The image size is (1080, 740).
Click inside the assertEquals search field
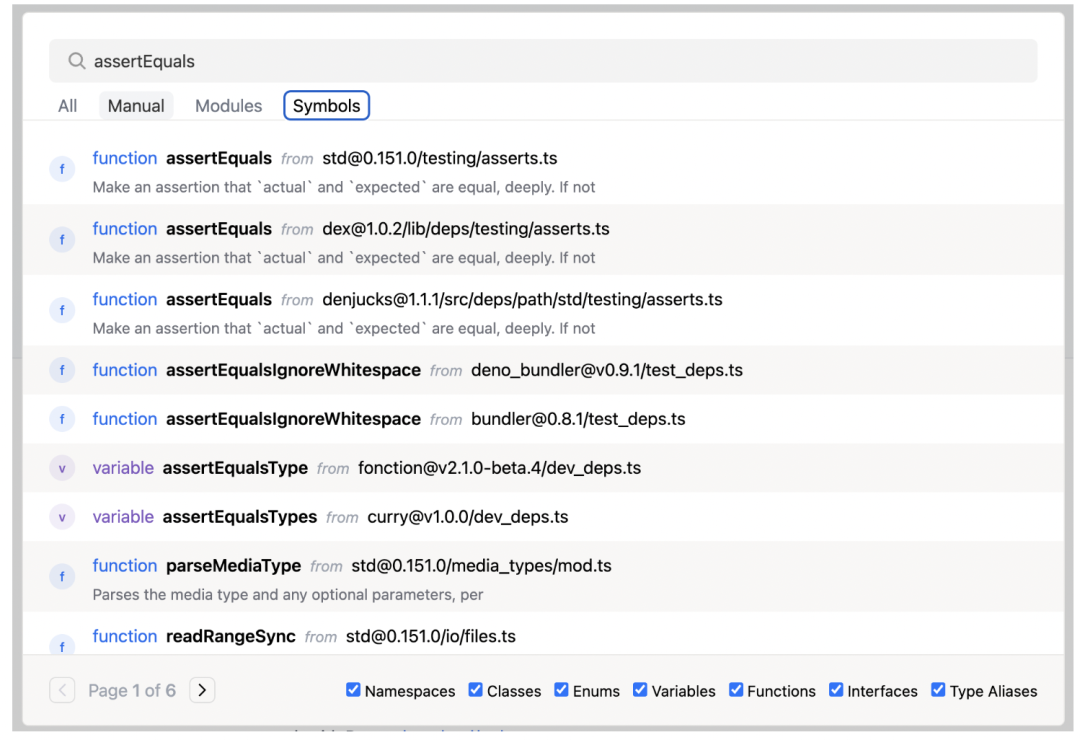click(x=400, y=61)
